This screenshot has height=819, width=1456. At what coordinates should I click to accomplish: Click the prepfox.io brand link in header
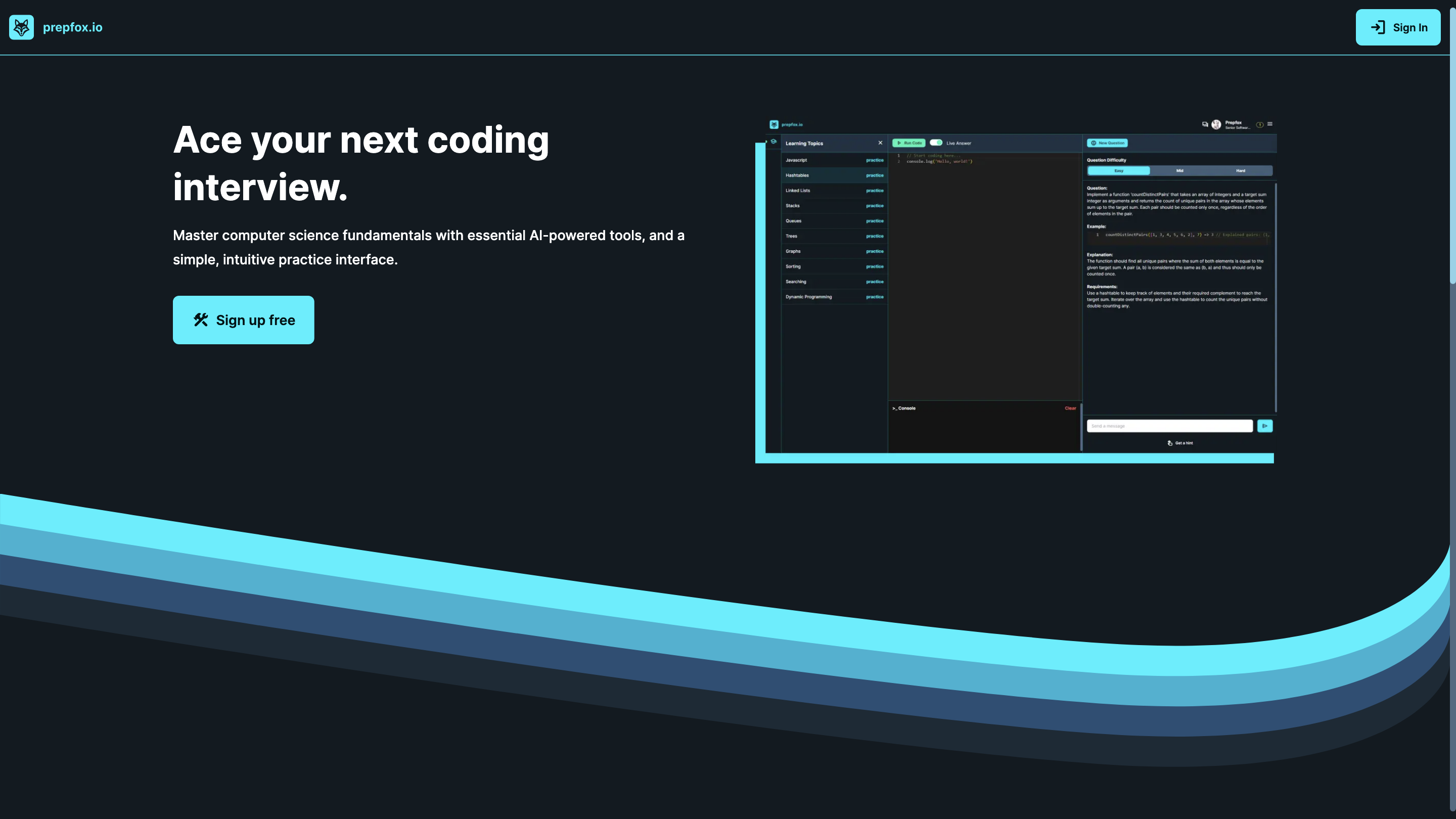pyautogui.click(x=72, y=27)
